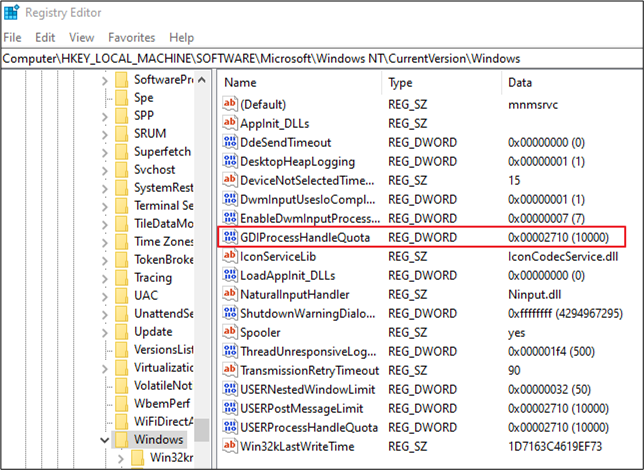This screenshot has width=644, height=470.
Task: Click the Registry Editor app icon
Action: (12, 12)
